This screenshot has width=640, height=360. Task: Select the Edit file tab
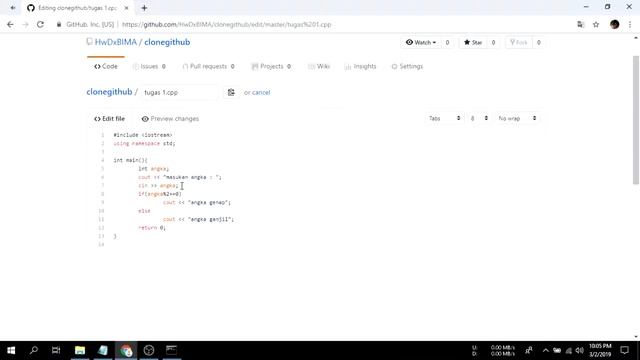click(109, 119)
